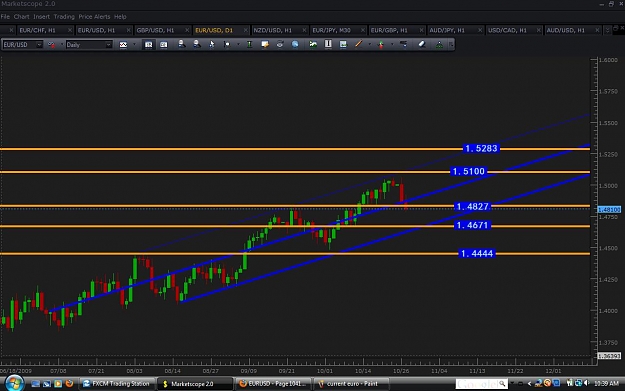The width and height of the screenshot is (625, 391).
Task: Open the Help menu
Action: pyautogui.click(x=120, y=17)
